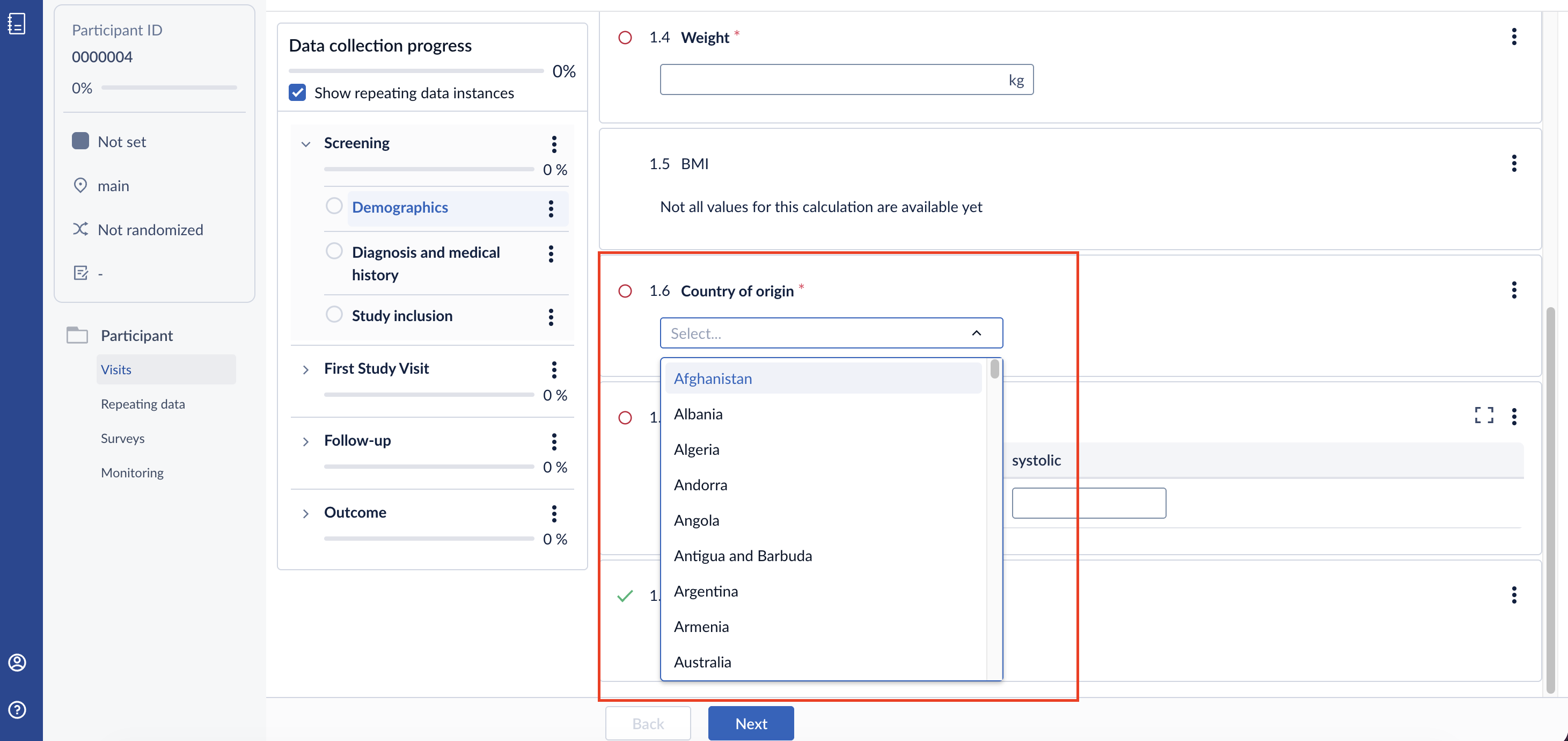Click the Participant folder icon
The height and width of the screenshot is (741, 1568).
(x=77, y=335)
